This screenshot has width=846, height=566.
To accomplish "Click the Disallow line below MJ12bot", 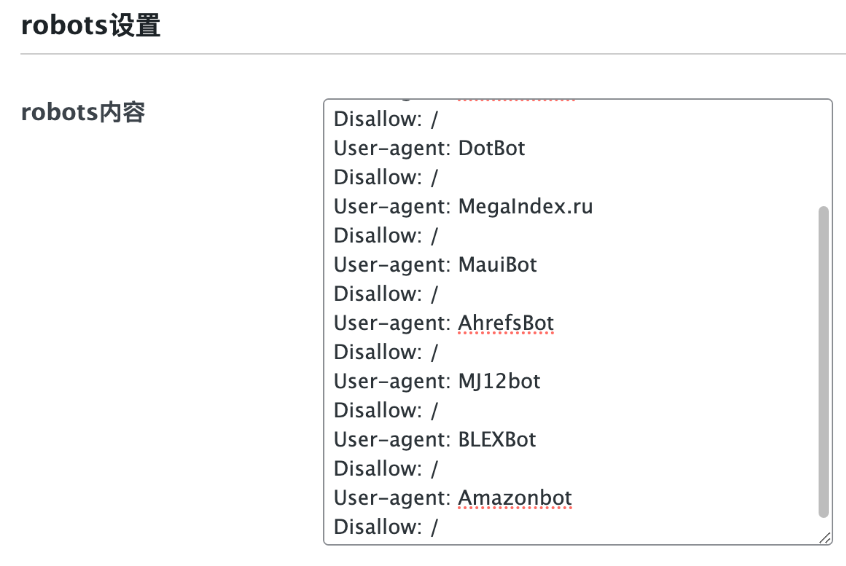I will pyautogui.click(x=385, y=410).
